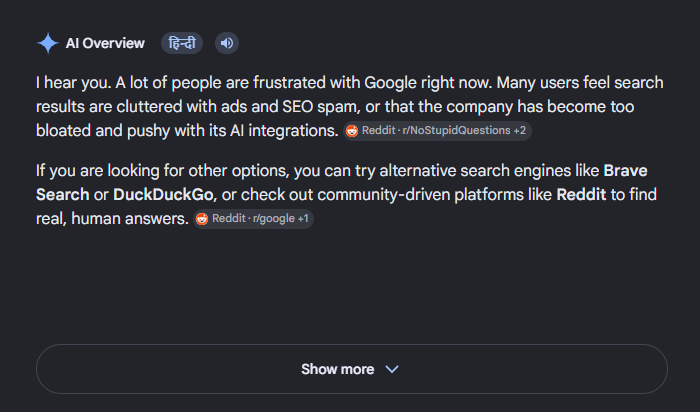
Task: Click the words "SEO spam"
Action: coord(321,107)
